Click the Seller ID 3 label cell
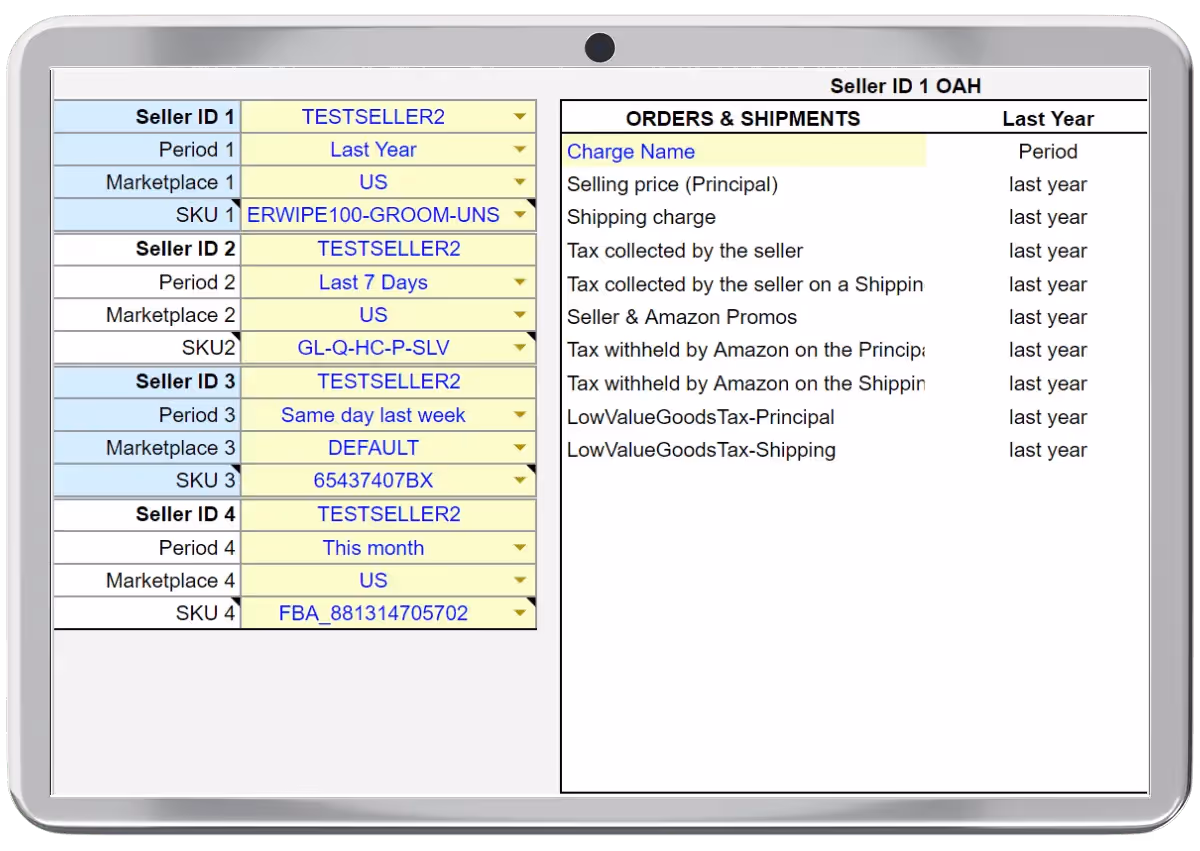 click(x=147, y=382)
